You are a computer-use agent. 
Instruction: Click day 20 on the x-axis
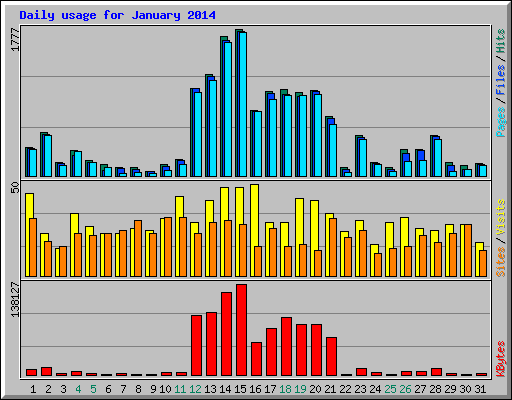pos(315,389)
